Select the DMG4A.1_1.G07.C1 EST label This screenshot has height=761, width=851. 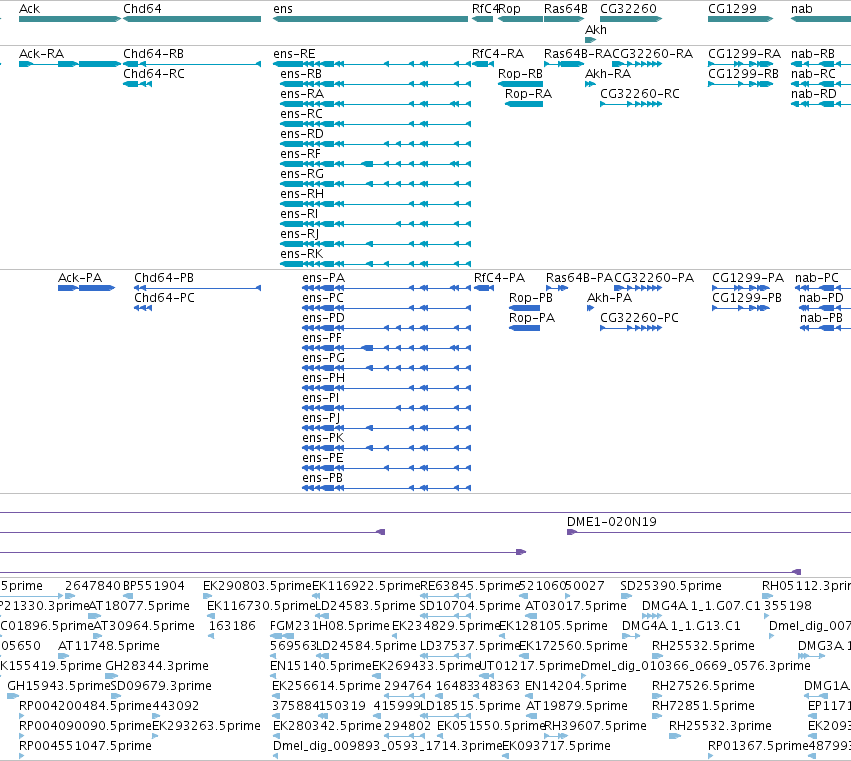click(701, 606)
